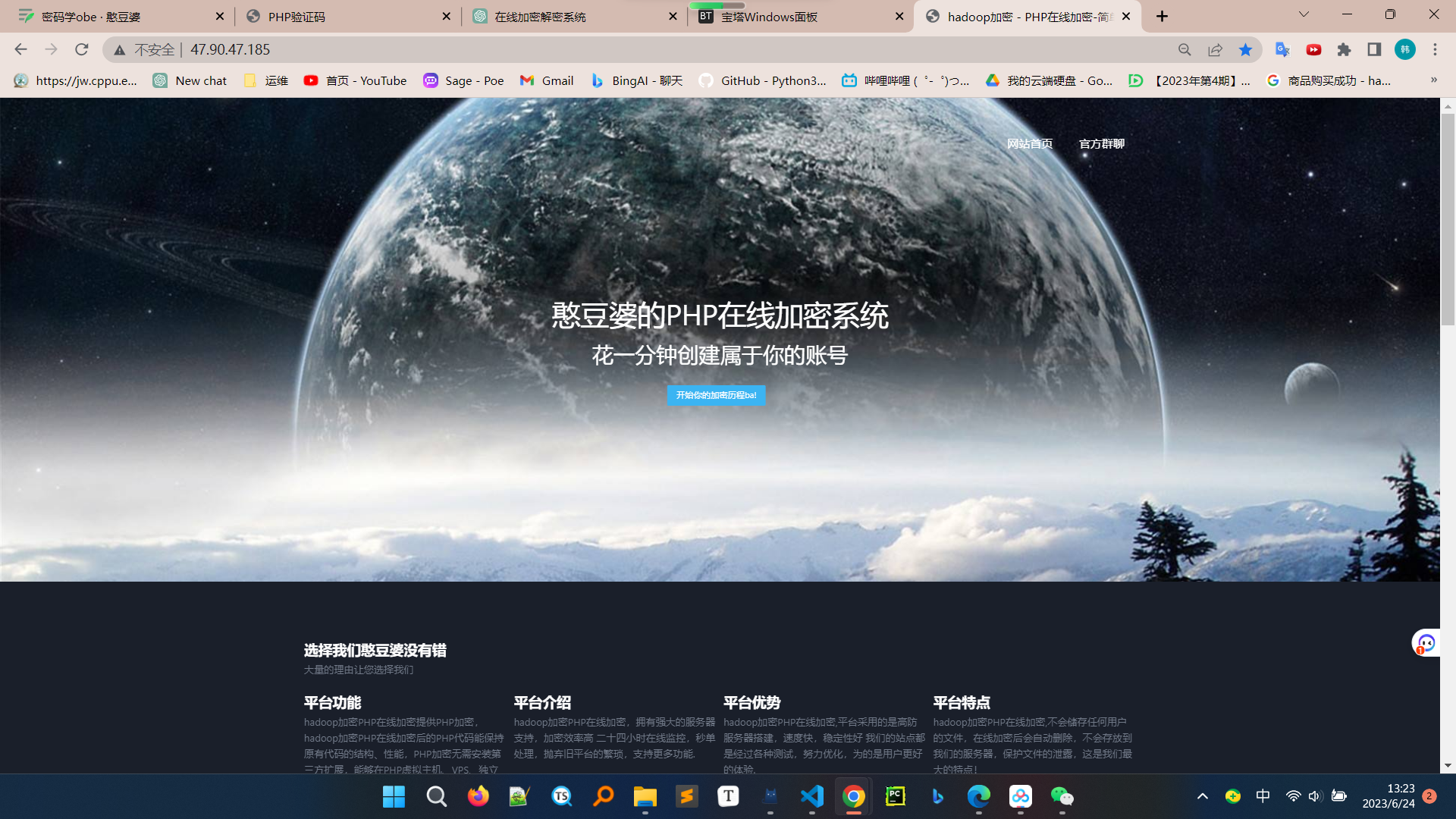
Task: Open WeChat from the taskbar
Action: 1062,796
